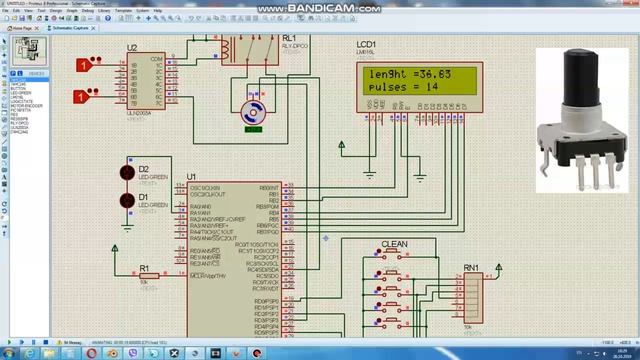
Task: Switch to the Home Page tab
Action: [20, 28]
